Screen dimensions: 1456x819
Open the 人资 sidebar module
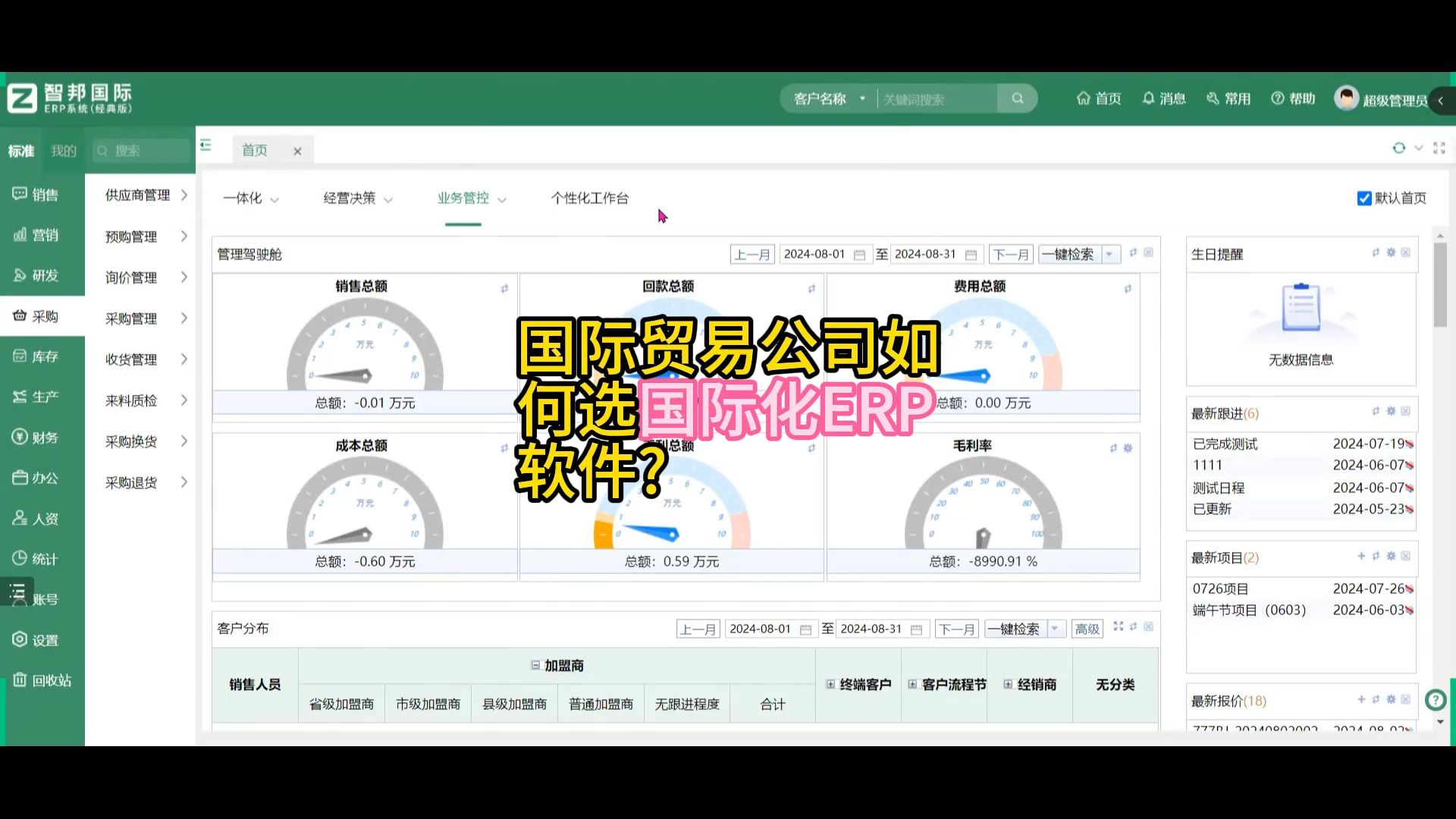(36, 519)
